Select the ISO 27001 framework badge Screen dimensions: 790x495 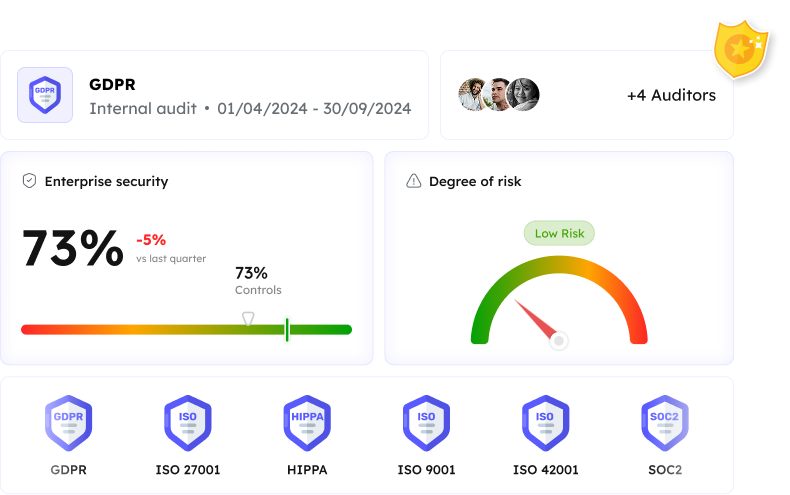pos(188,423)
